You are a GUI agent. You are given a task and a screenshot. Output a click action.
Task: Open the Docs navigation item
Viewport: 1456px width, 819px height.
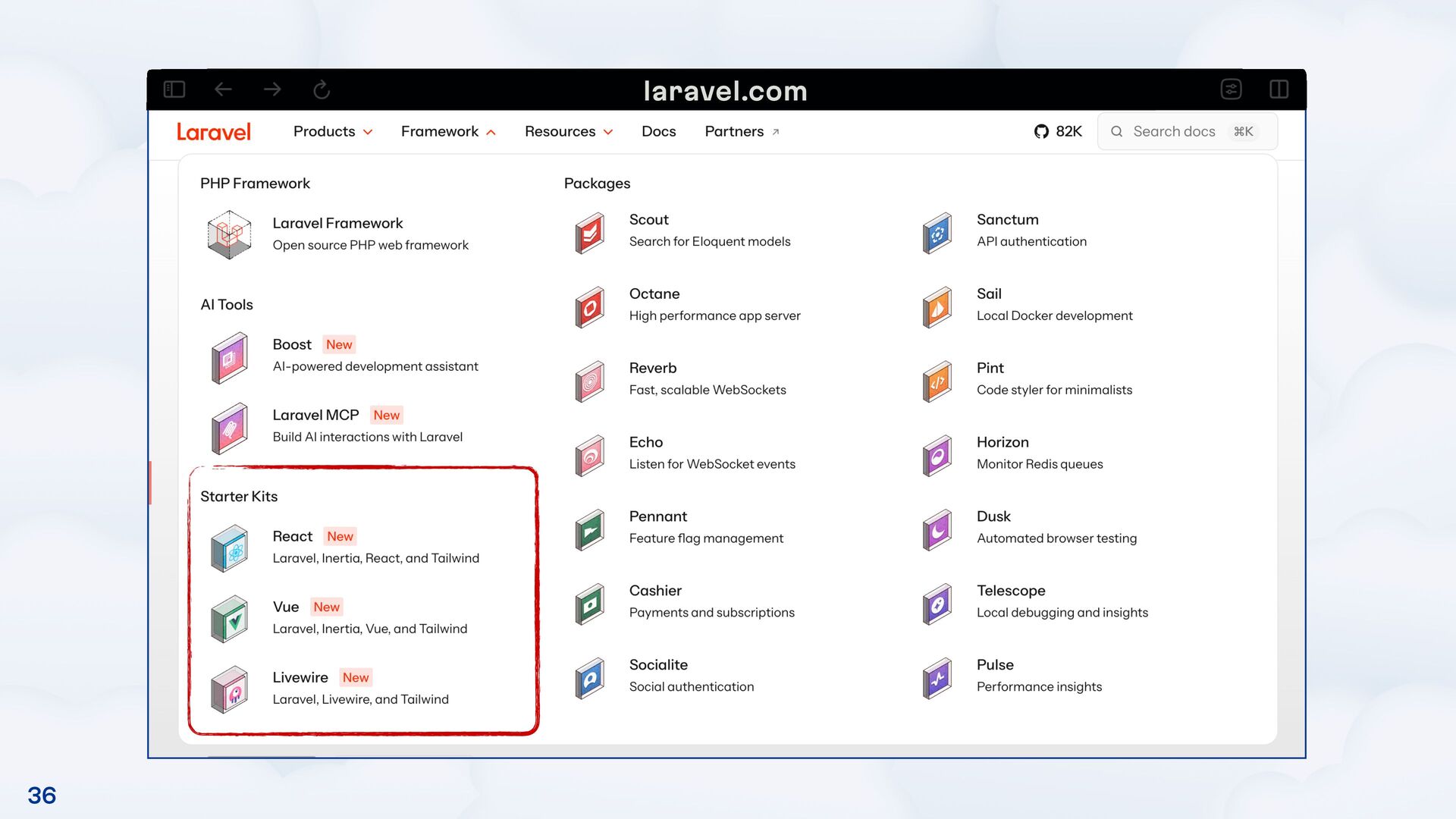point(658,131)
